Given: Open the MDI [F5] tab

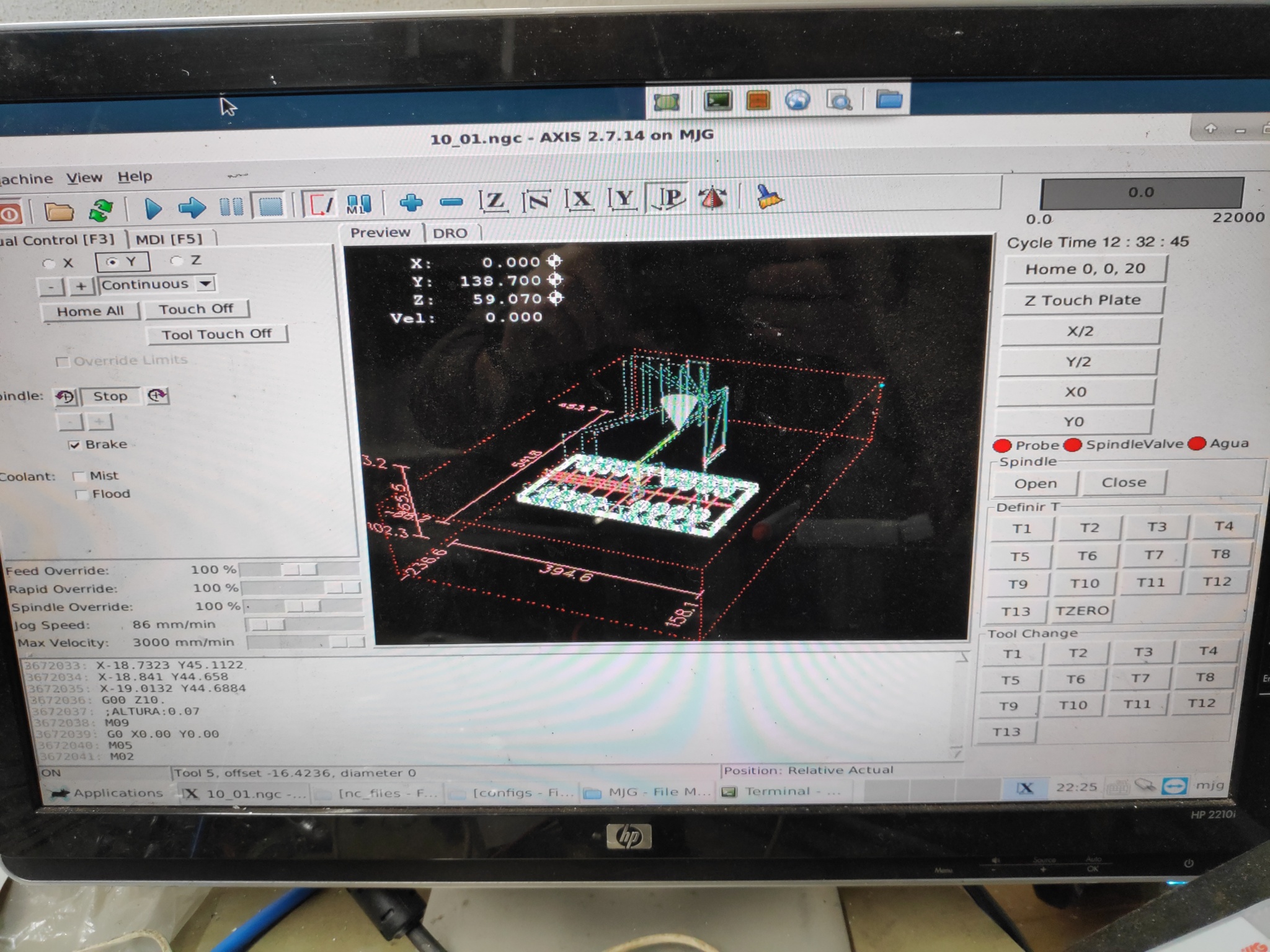Looking at the screenshot, I should click(x=169, y=239).
